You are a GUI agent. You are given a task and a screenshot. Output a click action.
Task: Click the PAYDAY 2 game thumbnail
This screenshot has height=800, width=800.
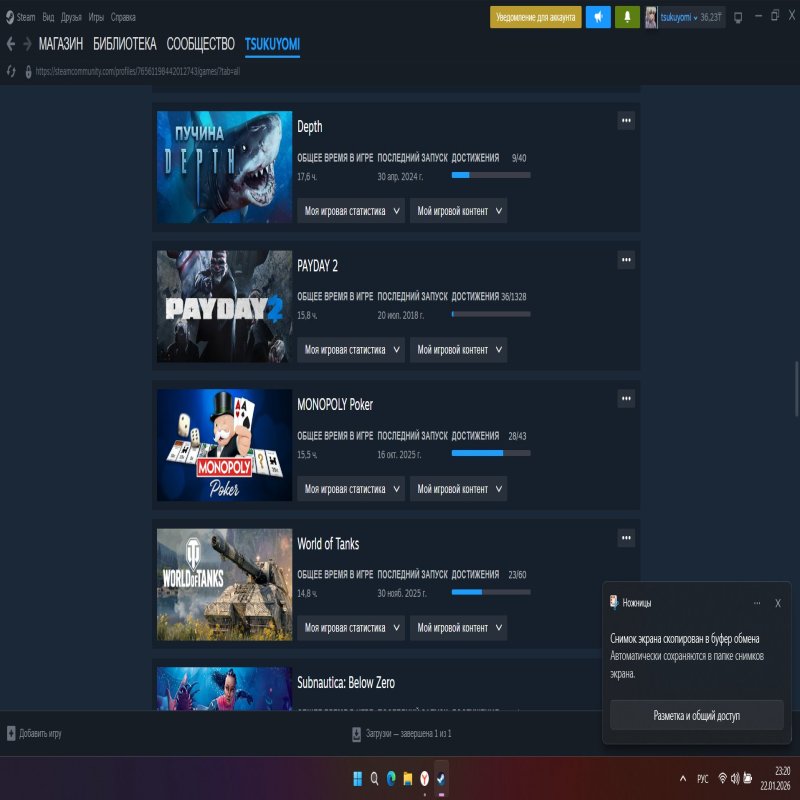(224, 306)
